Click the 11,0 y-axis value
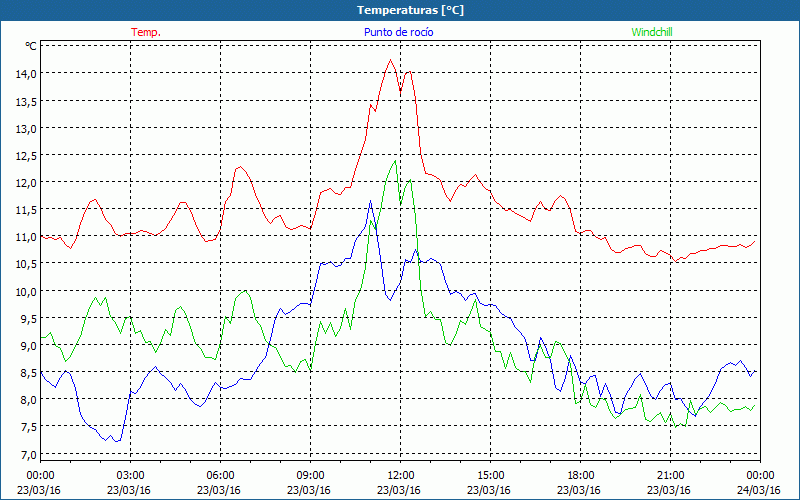The height and width of the screenshot is (500, 800). click(26, 237)
